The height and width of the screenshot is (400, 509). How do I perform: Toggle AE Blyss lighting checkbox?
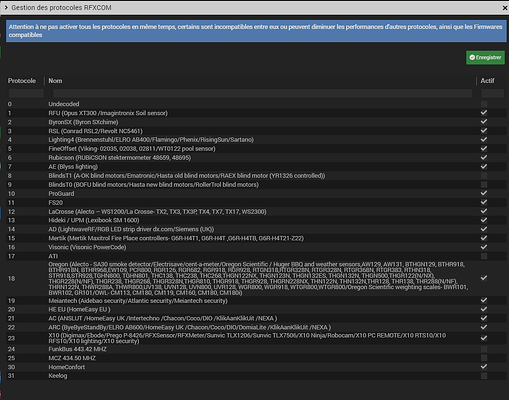[x=484, y=166]
